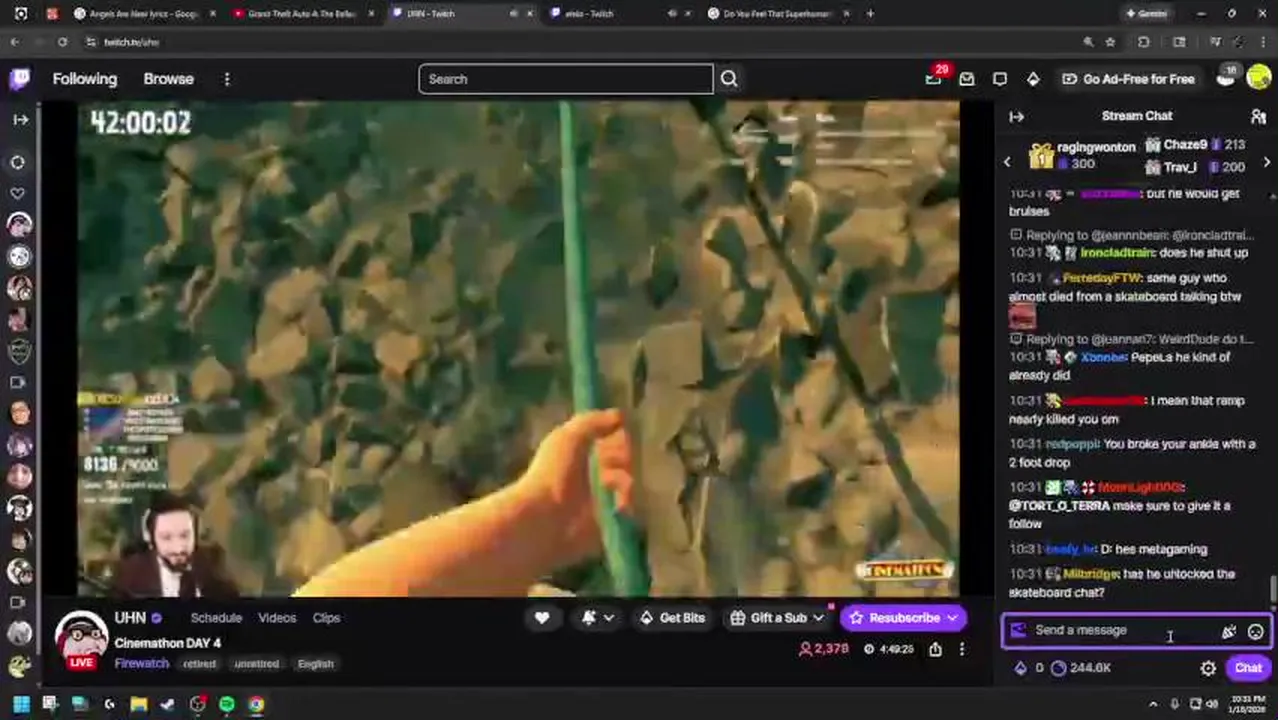Open a new browser tab
The height and width of the screenshot is (720, 1278).
tap(870, 14)
